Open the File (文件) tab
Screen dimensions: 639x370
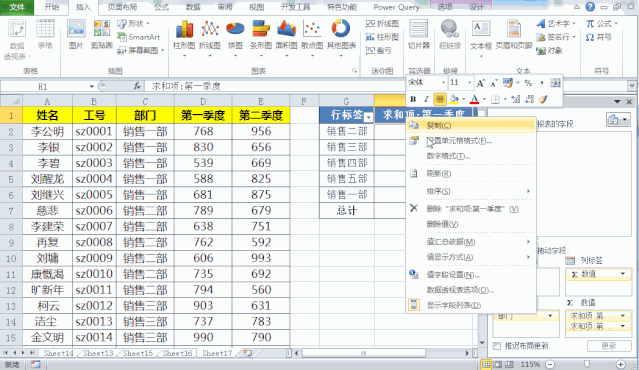point(17,7)
